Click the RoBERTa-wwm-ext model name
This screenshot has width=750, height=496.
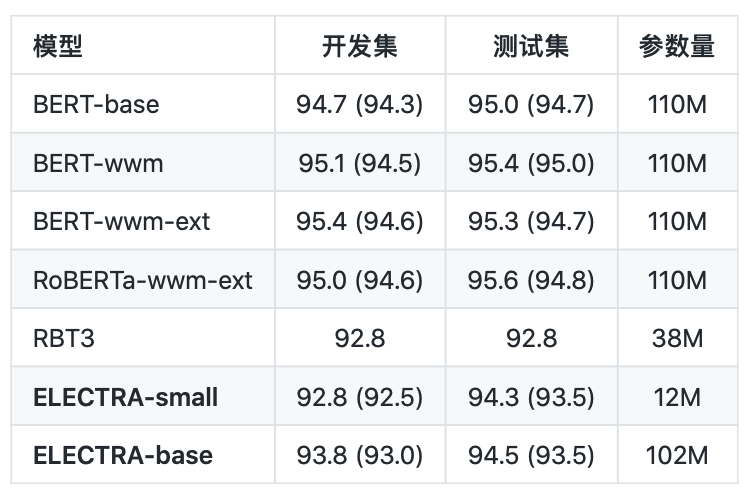tap(143, 280)
